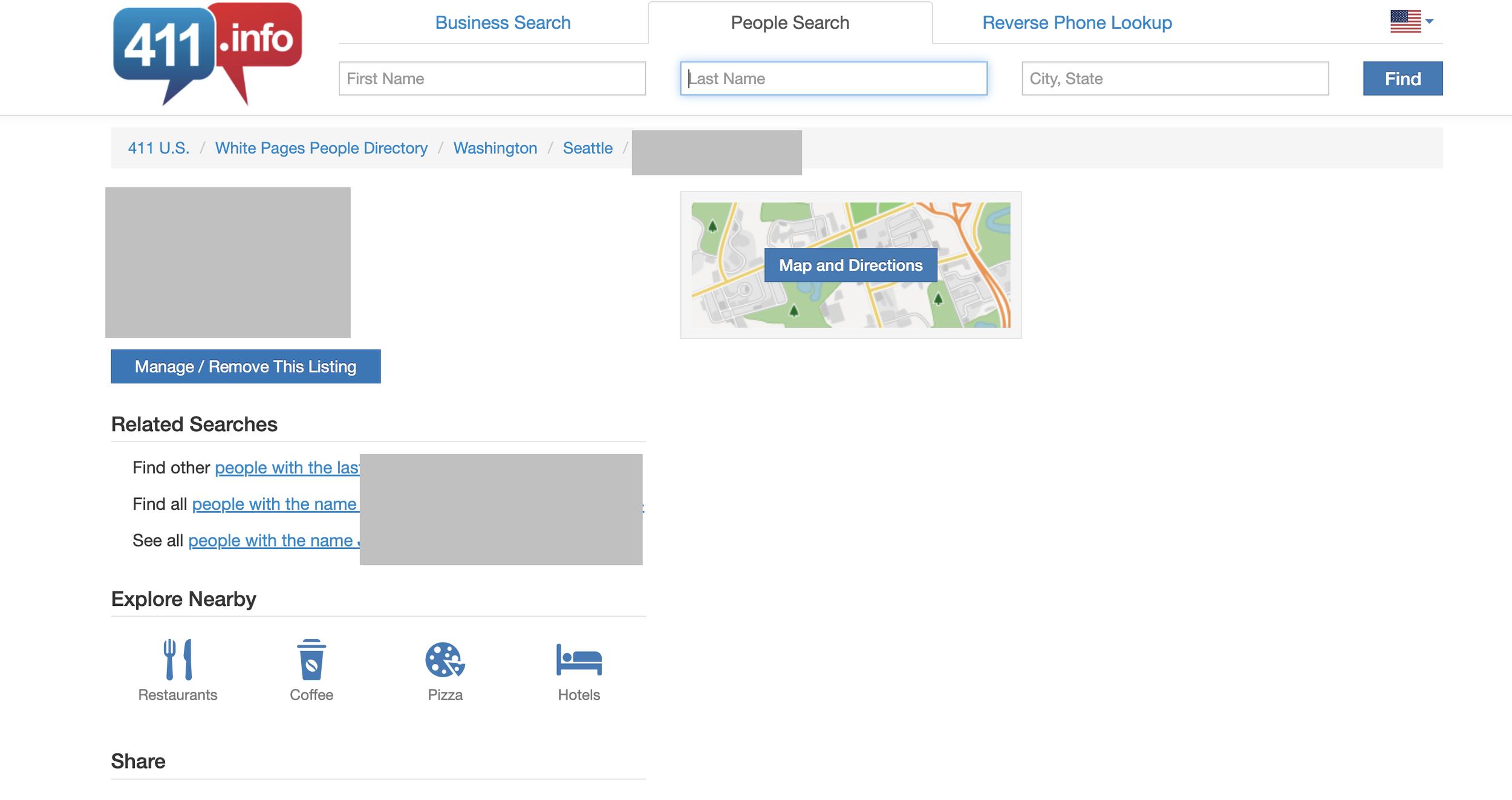The image size is (1512, 800).
Task: Click into the Last Name field
Action: tap(833, 79)
